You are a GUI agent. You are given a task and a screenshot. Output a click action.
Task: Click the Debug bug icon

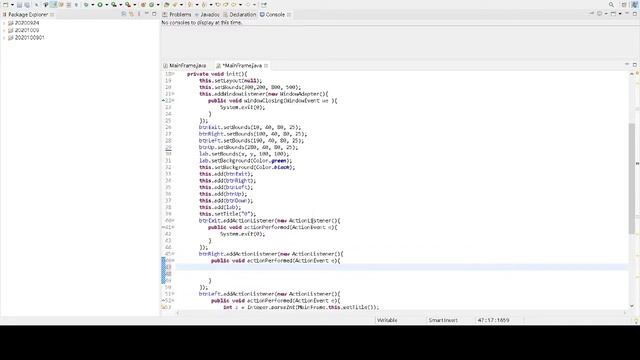coord(86,5)
